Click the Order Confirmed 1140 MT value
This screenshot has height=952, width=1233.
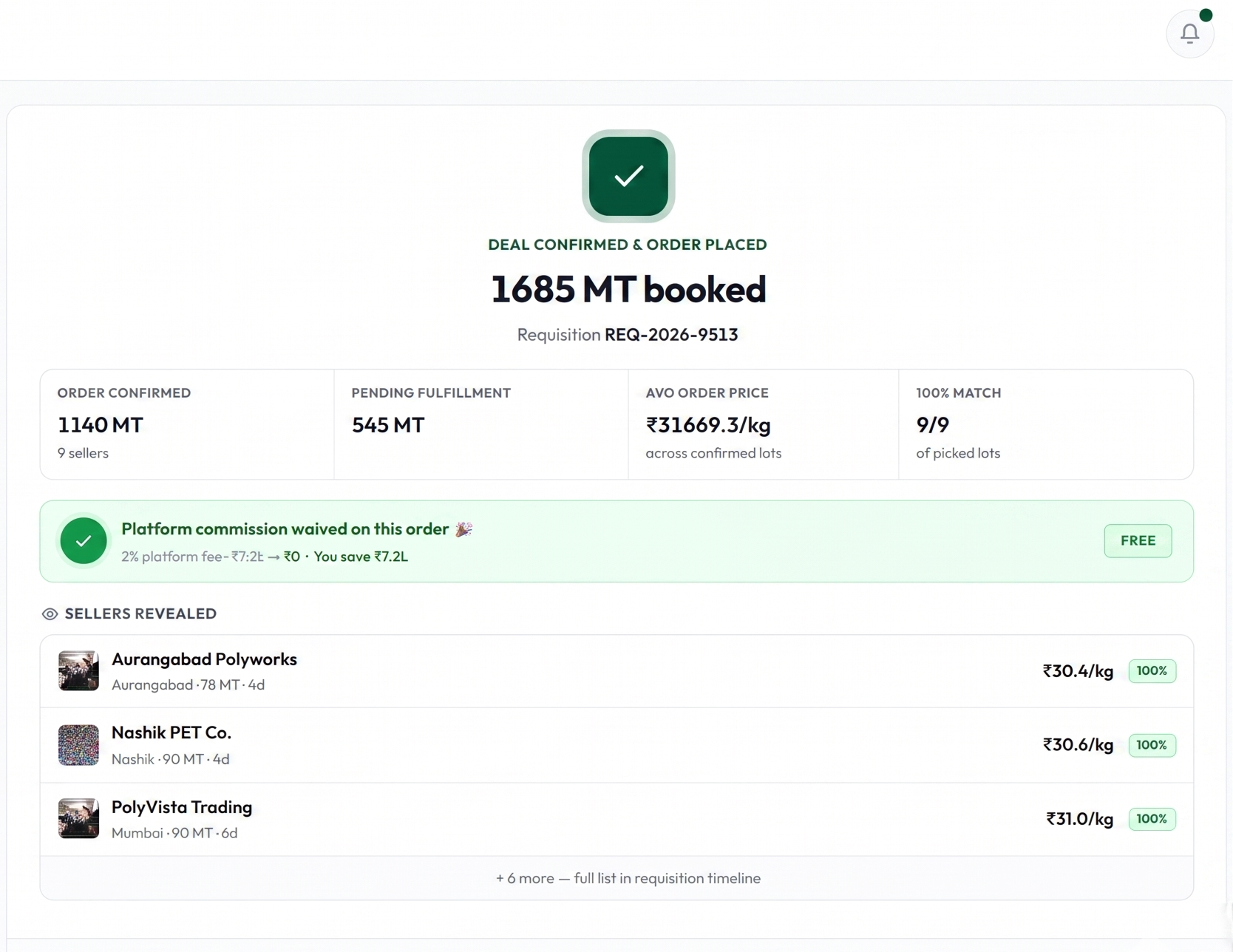tap(101, 425)
